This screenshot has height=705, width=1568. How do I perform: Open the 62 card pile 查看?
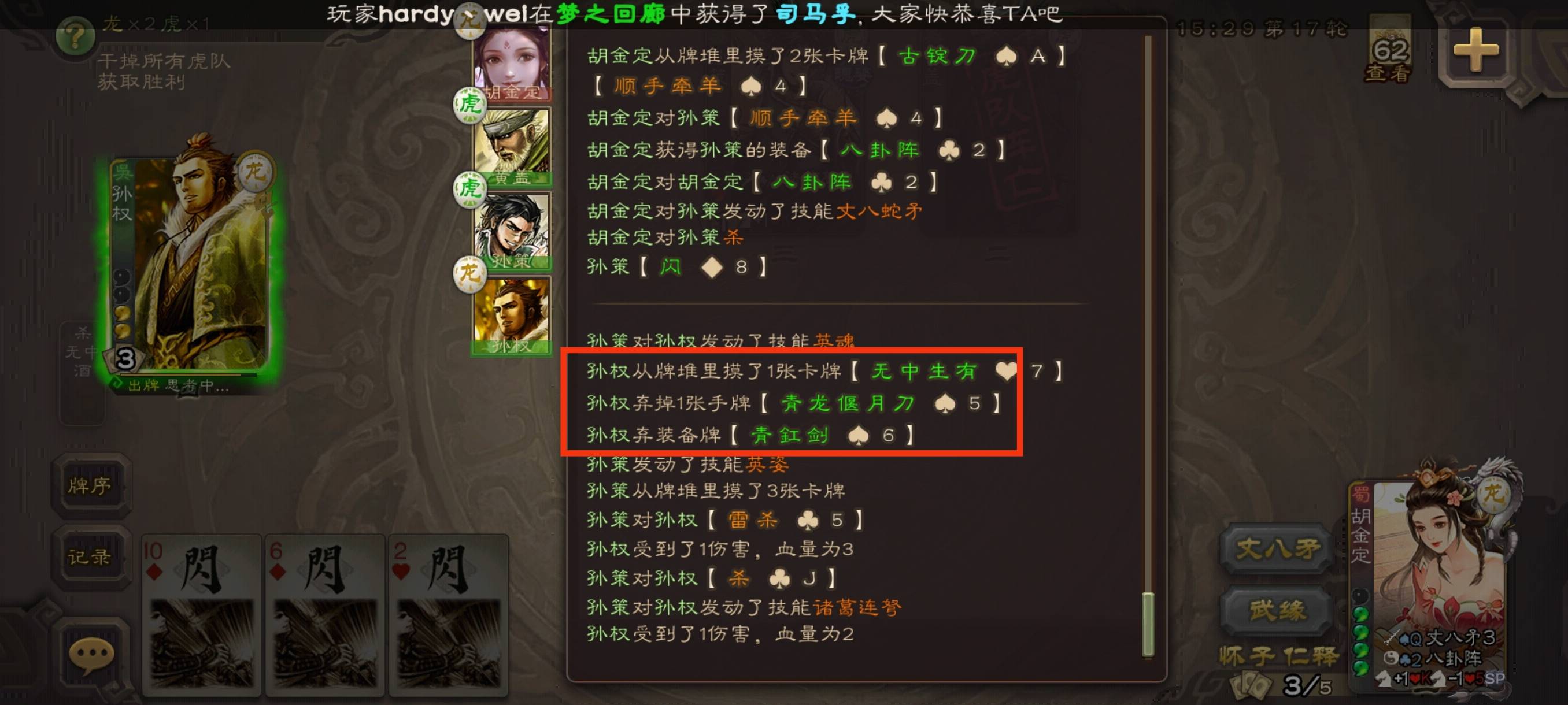tap(1390, 51)
